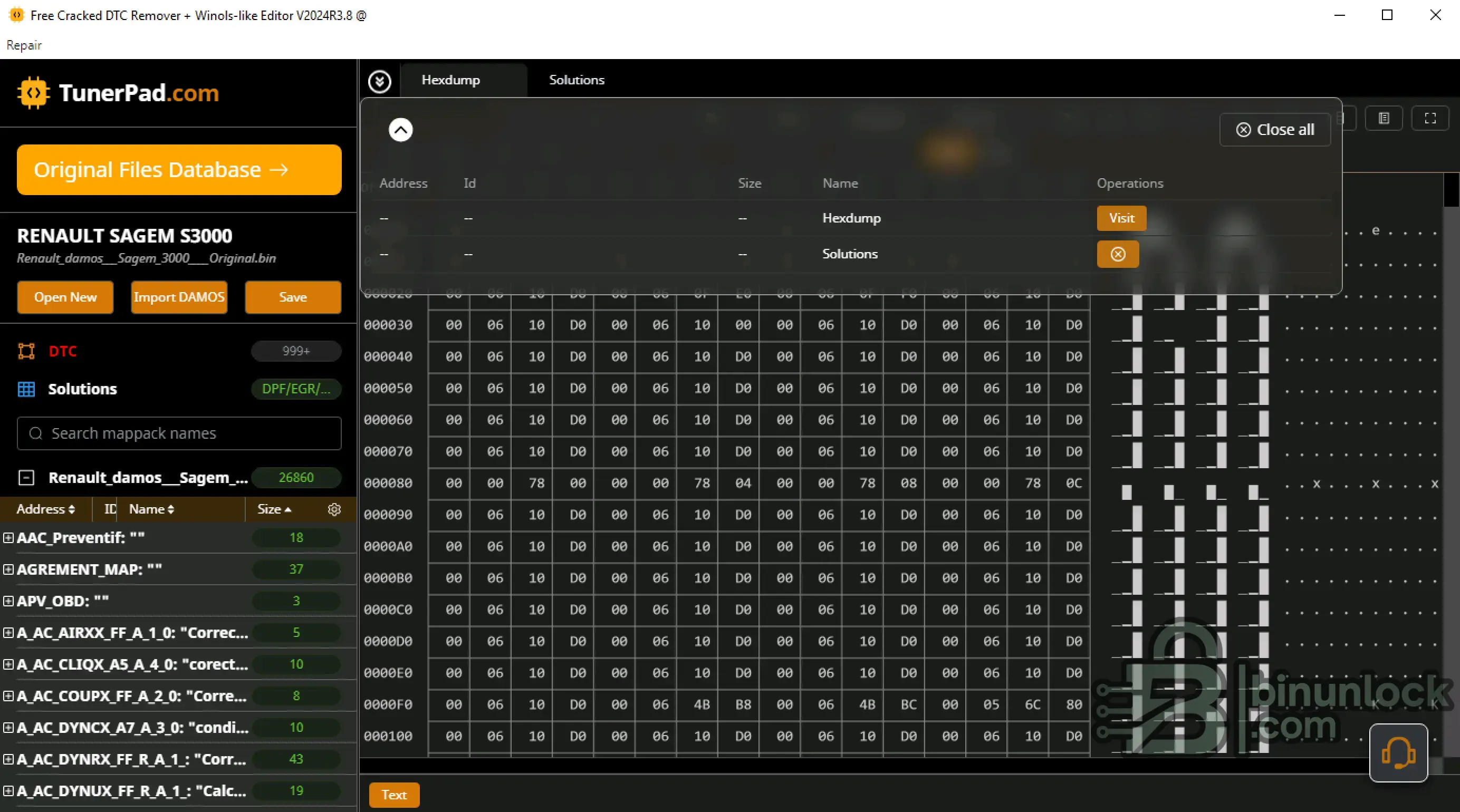The width and height of the screenshot is (1460, 812).
Task: Open the Repair menu
Action: 24,45
